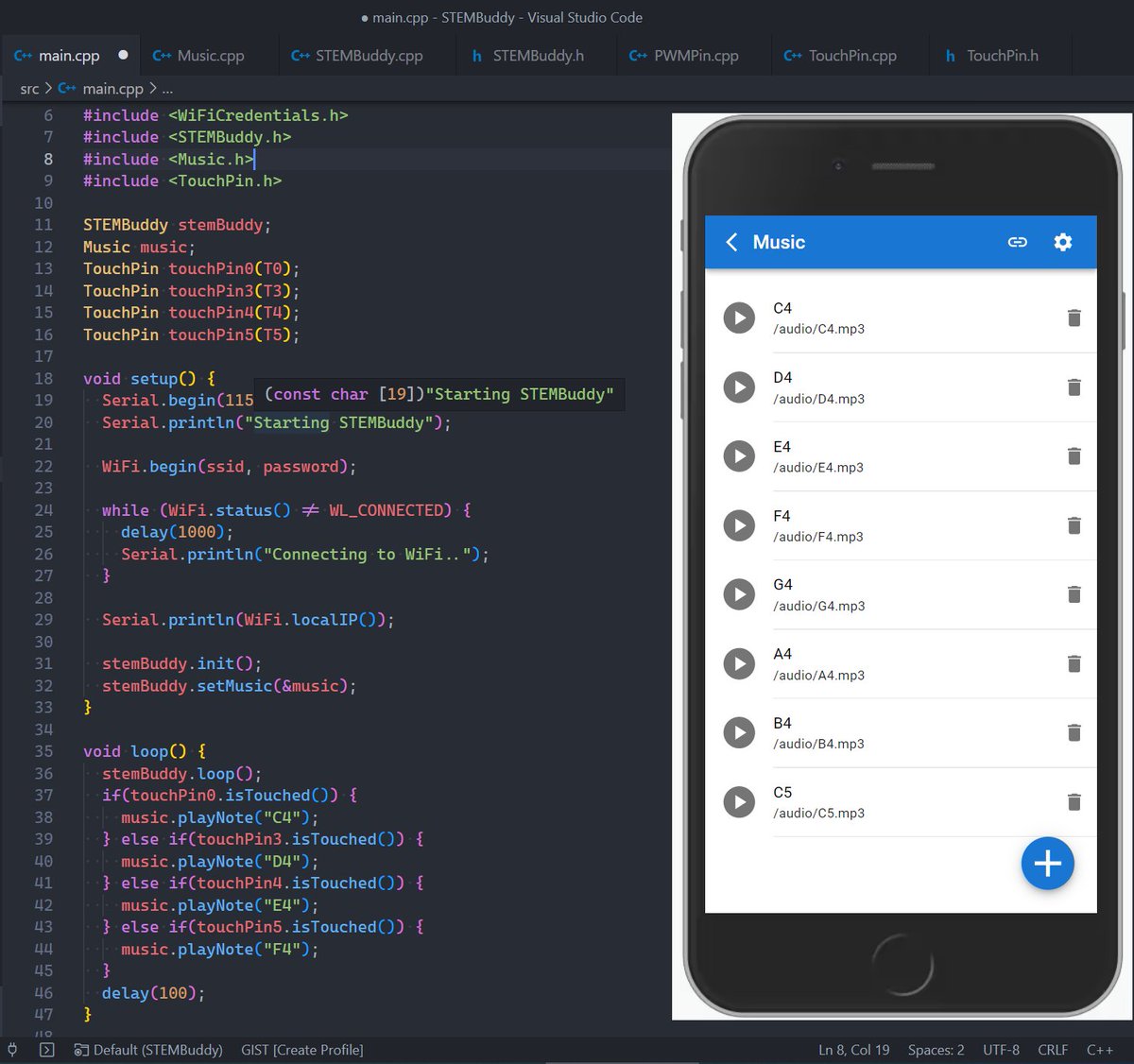
Task: Click the 'void loop()' line
Action: [x=145, y=752]
